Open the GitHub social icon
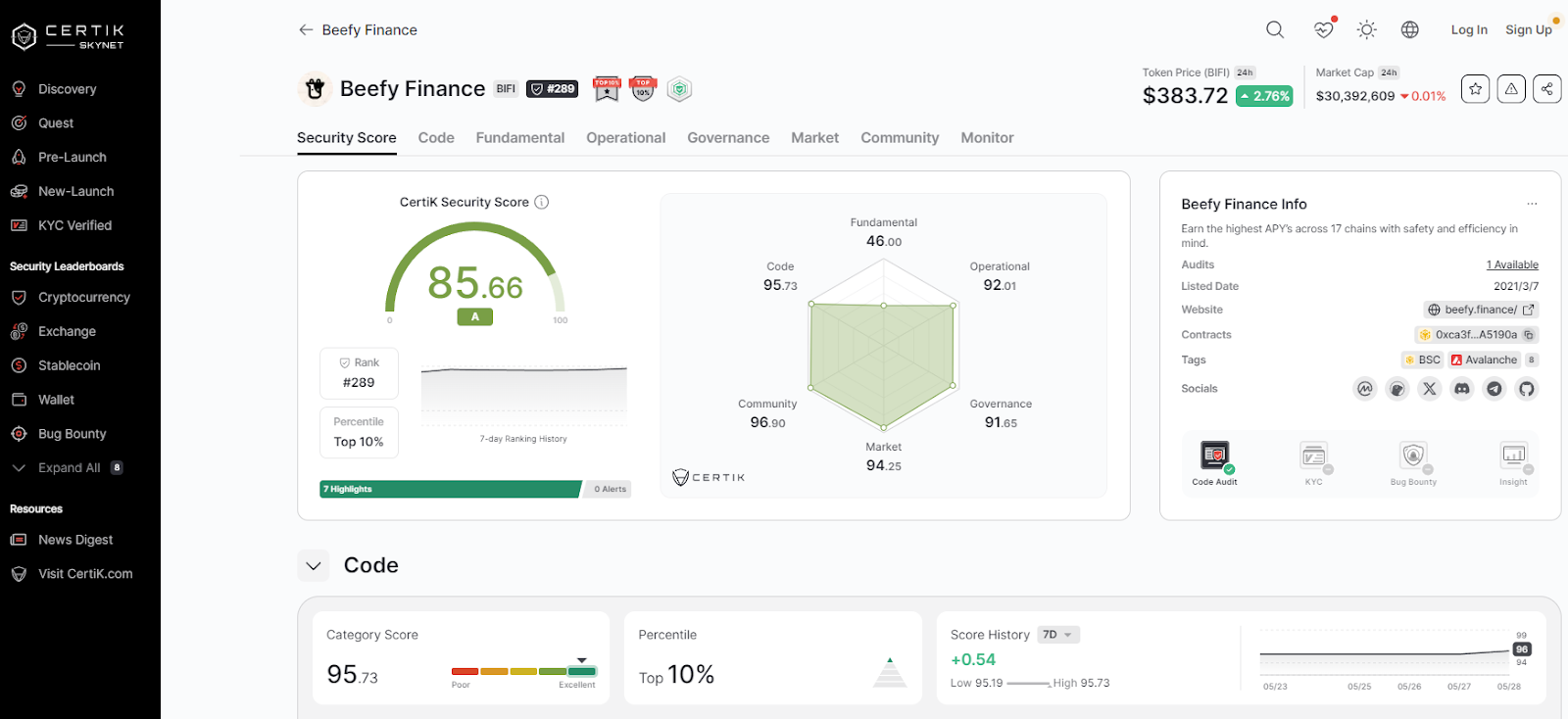 coord(1527,389)
